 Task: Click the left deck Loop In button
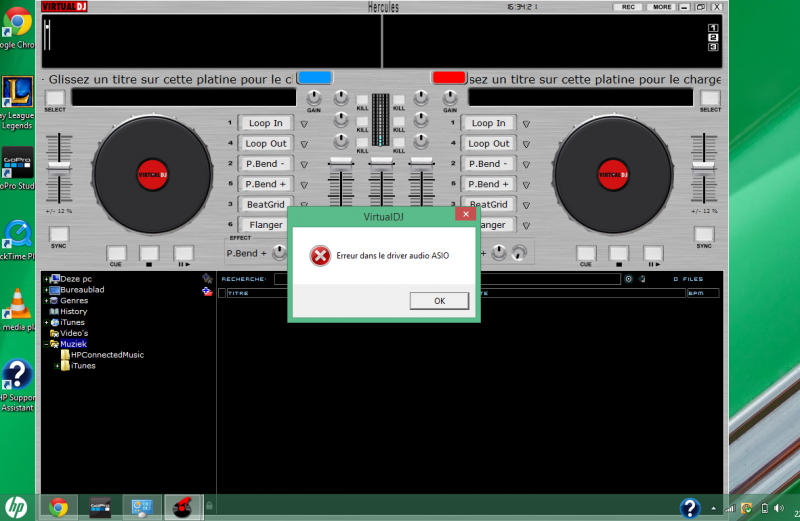click(x=265, y=123)
